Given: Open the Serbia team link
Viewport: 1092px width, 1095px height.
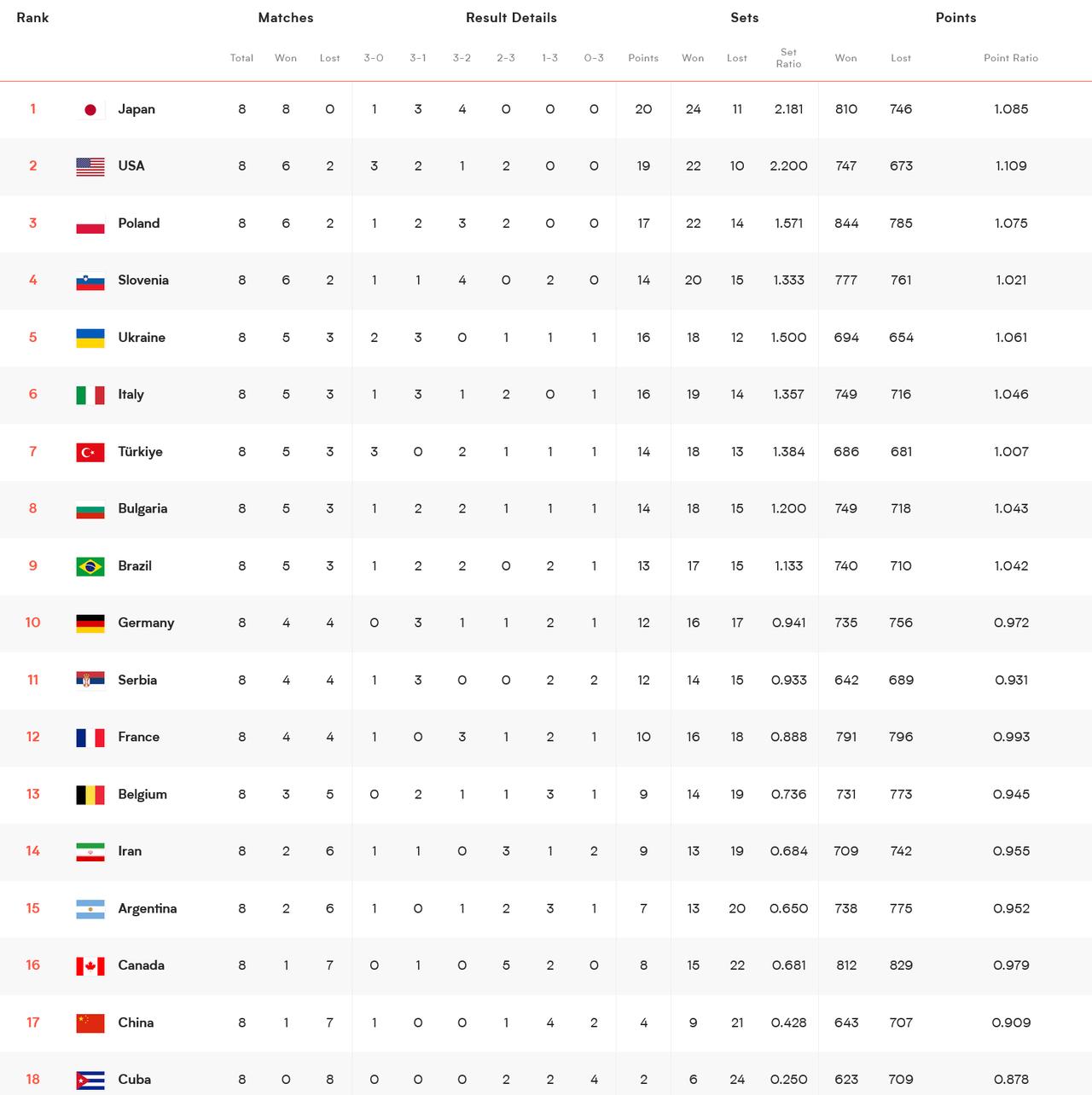Looking at the screenshot, I should point(137,680).
